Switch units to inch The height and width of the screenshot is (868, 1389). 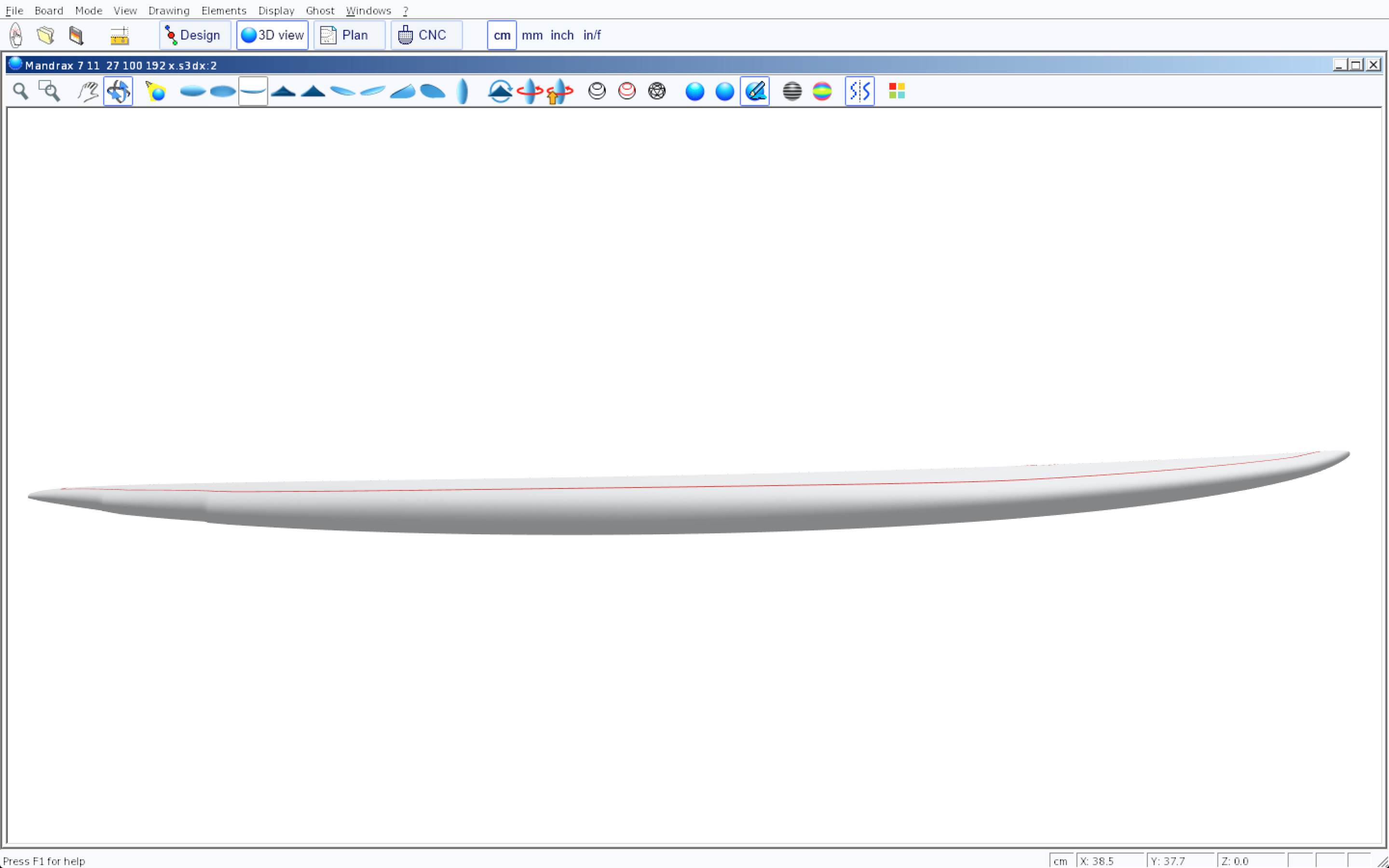click(x=562, y=36)
